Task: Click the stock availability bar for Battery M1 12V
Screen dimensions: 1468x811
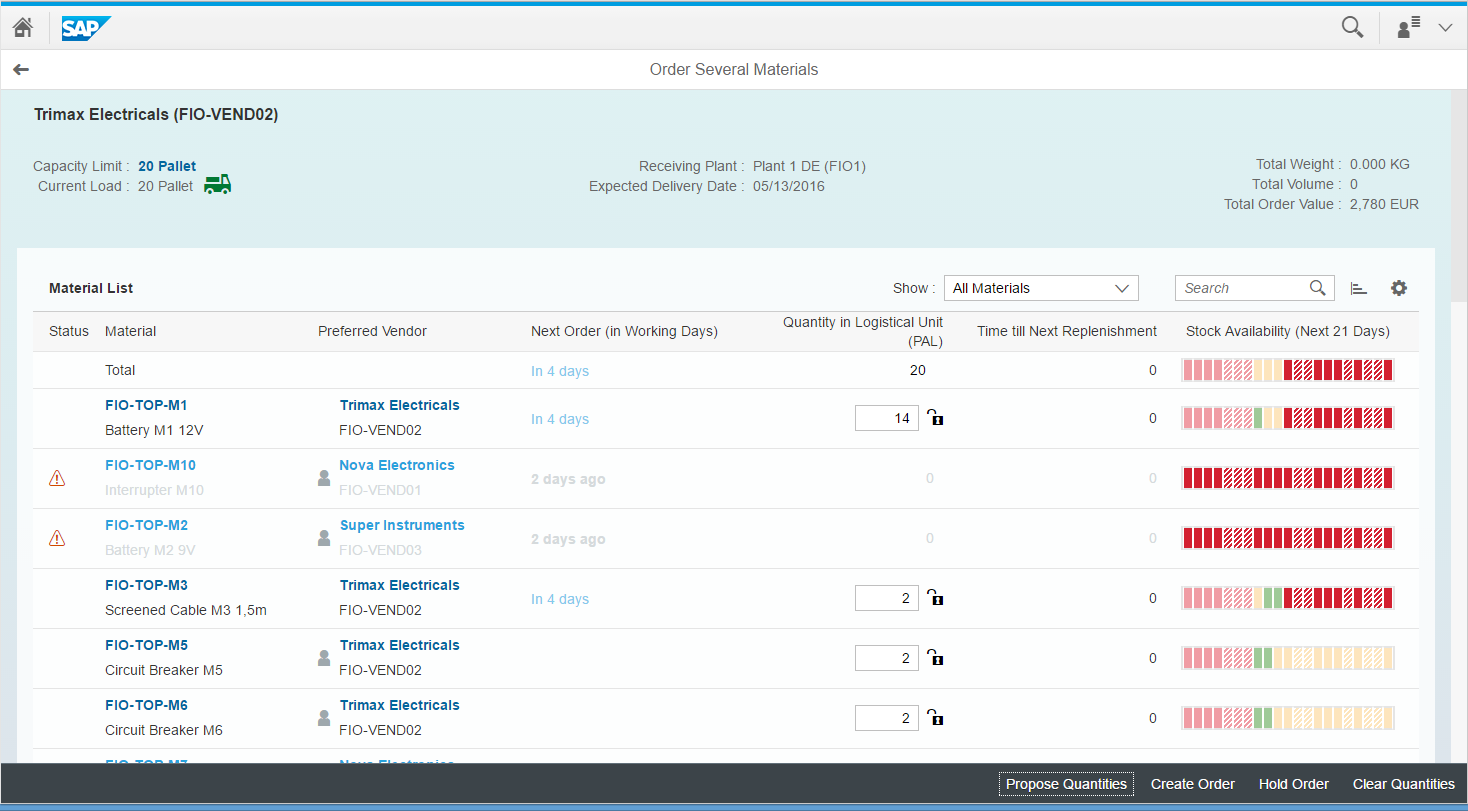Action: coord(1287,417)
